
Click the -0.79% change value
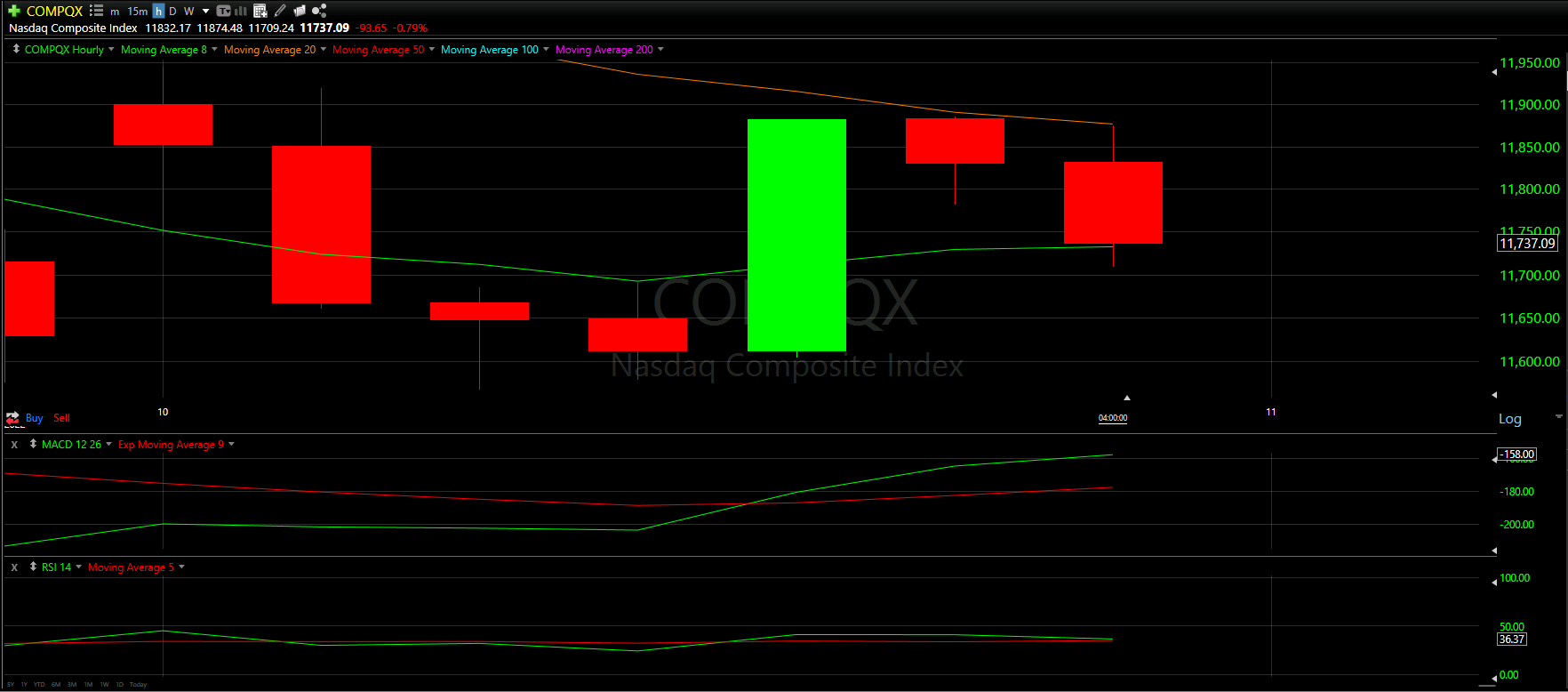(x=411, y=28)
